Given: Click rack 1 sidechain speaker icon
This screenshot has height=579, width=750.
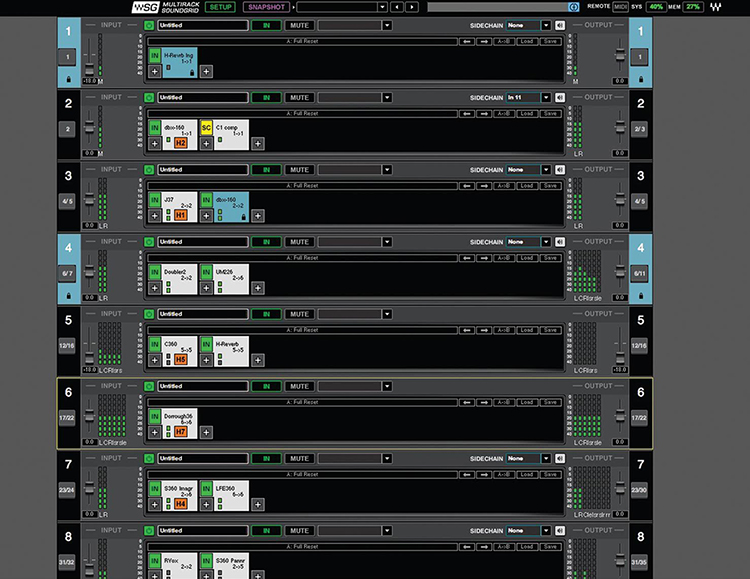Looking at the screenshot, I should pos(560,25).
